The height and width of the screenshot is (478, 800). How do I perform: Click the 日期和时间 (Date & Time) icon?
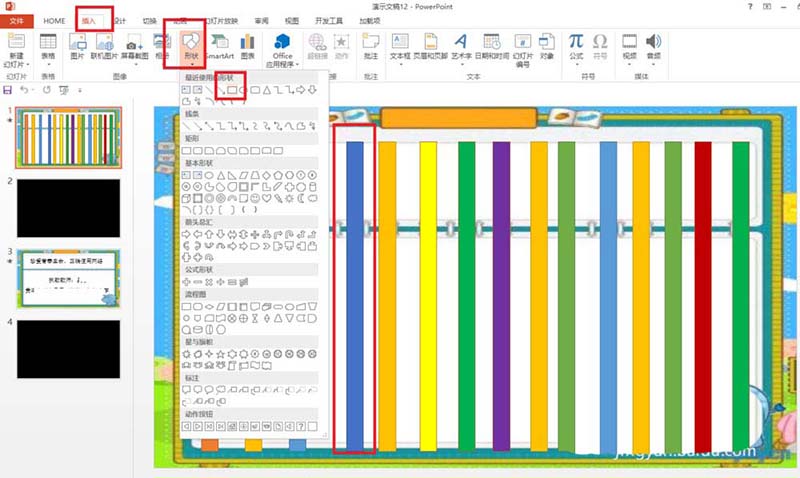point(492,46)
